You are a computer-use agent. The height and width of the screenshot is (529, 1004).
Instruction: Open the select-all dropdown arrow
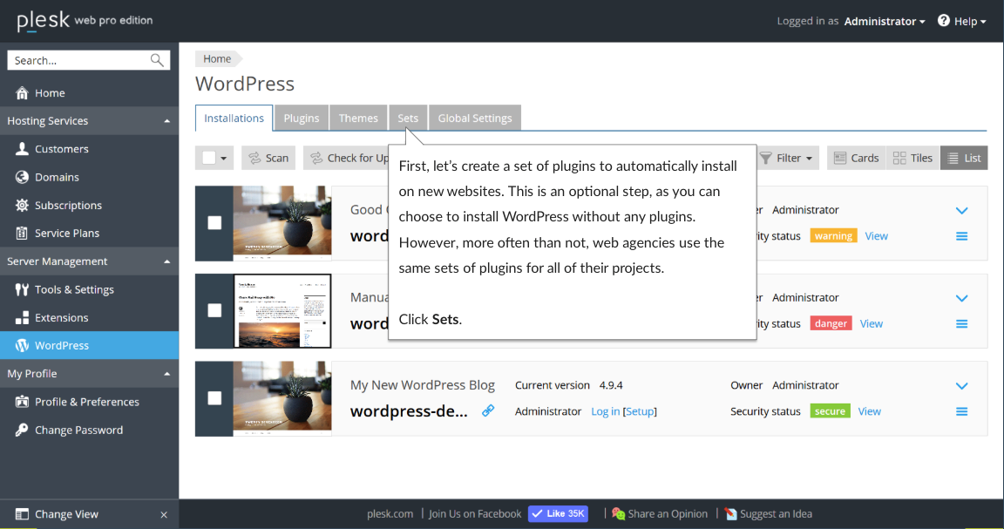[223, 158]
